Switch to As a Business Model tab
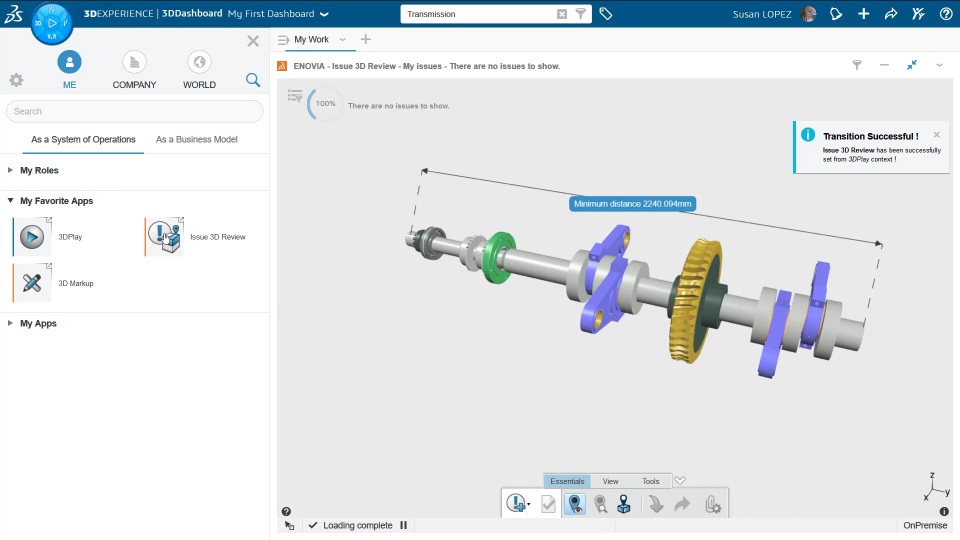 (197, 140)
